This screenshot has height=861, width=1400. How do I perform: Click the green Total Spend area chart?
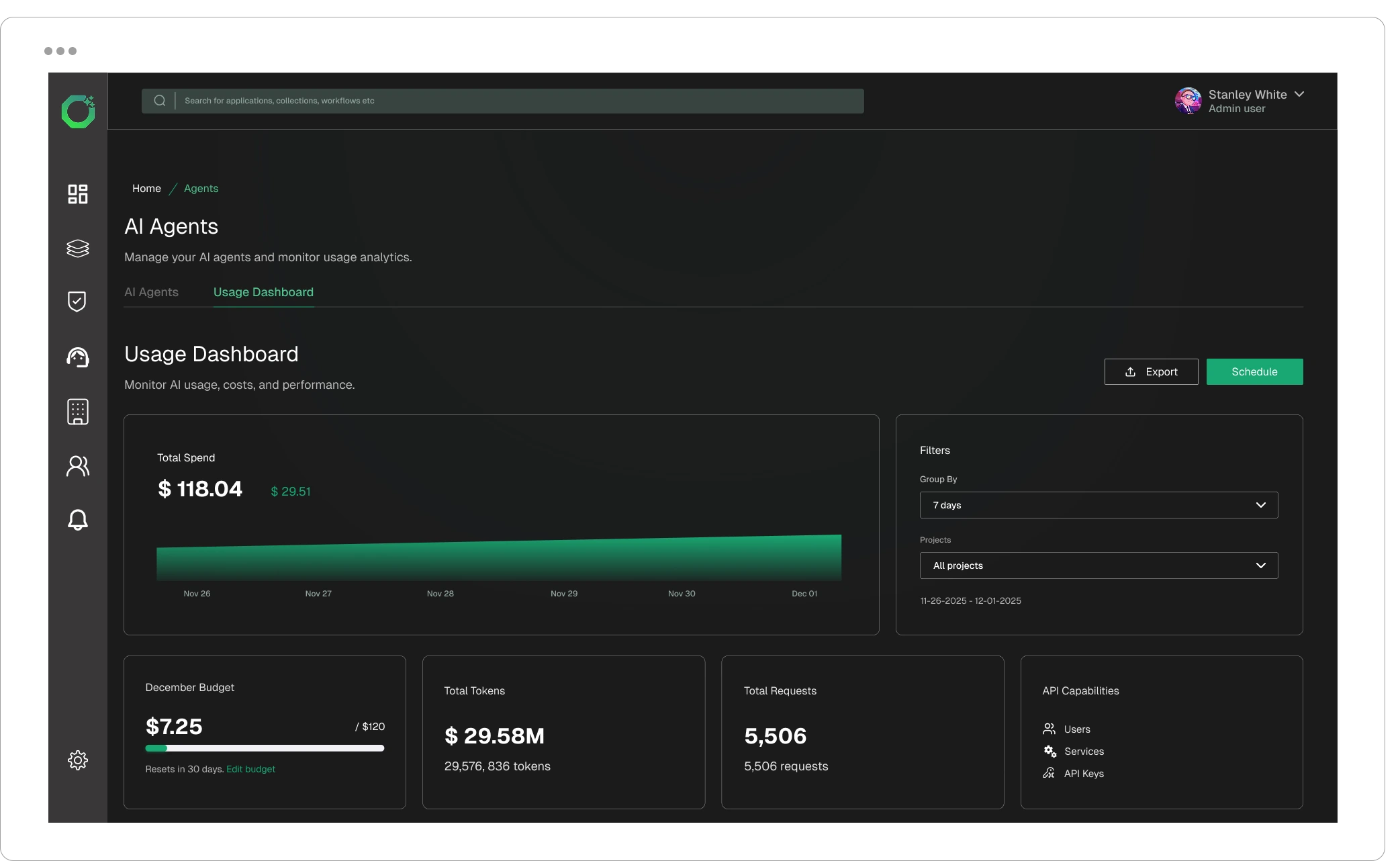click(499, 557)
